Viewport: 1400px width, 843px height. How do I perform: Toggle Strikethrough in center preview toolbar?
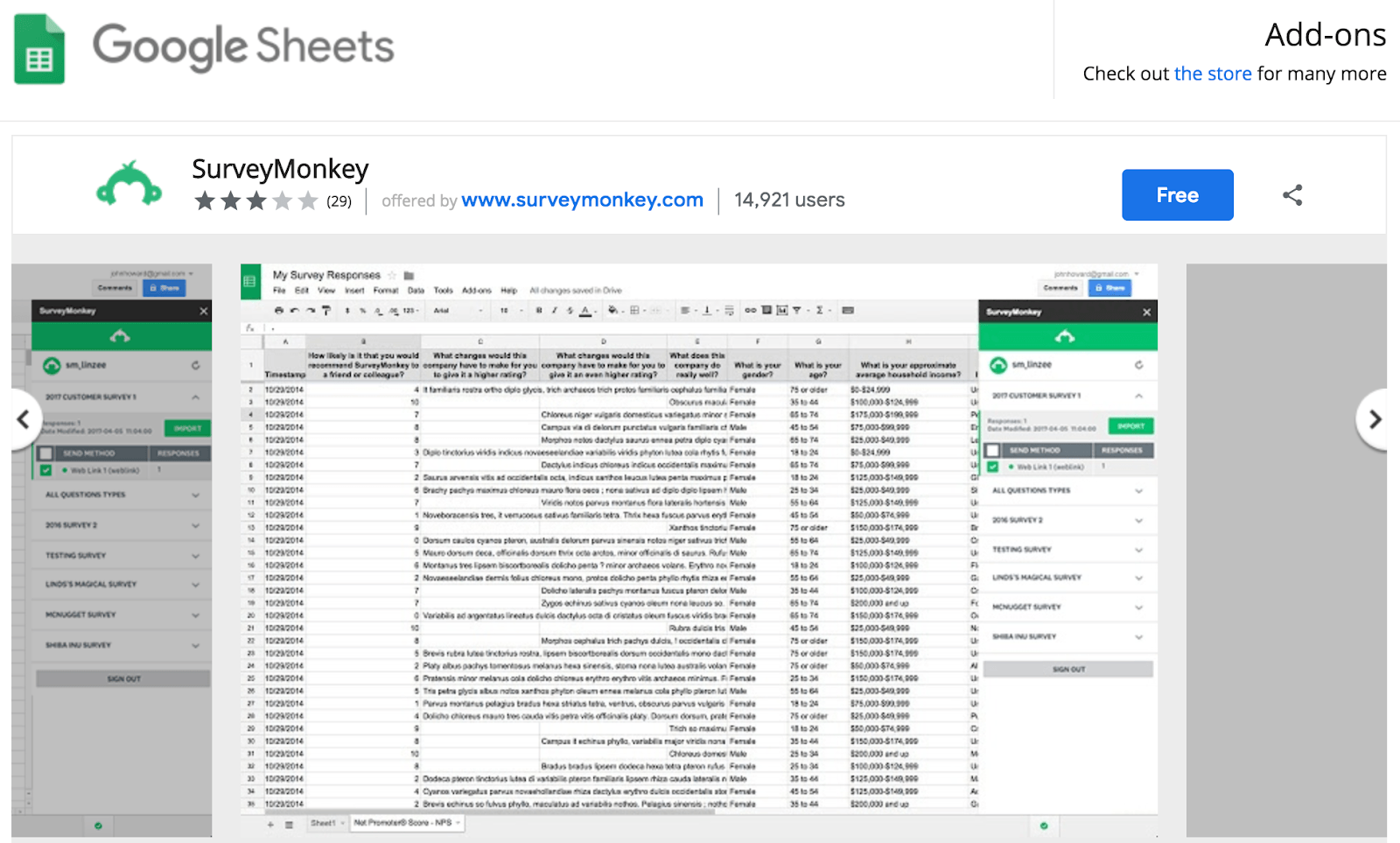(570, 310)
